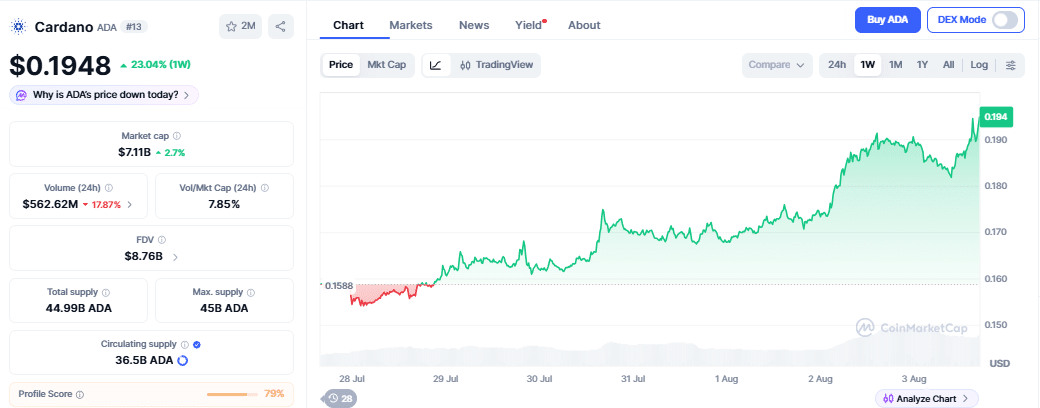Open the Yield tab
This screenshot has width=1040, height=408.
point(529,25)
